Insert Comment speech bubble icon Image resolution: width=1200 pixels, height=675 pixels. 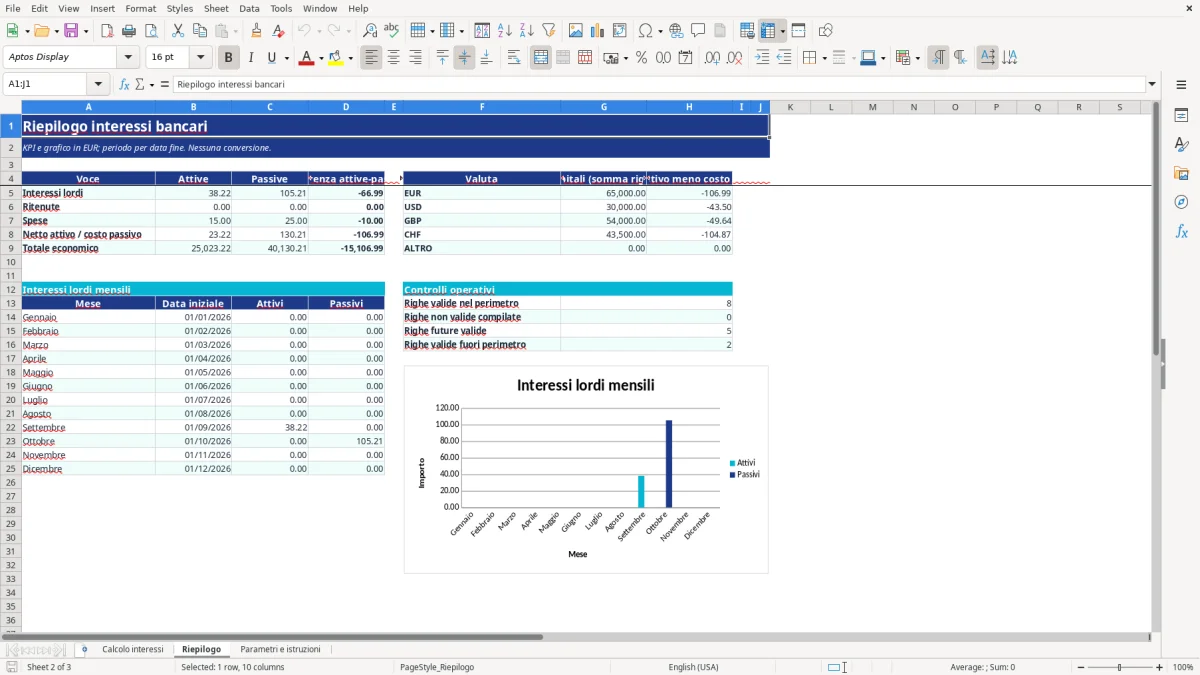click(698, 31)
